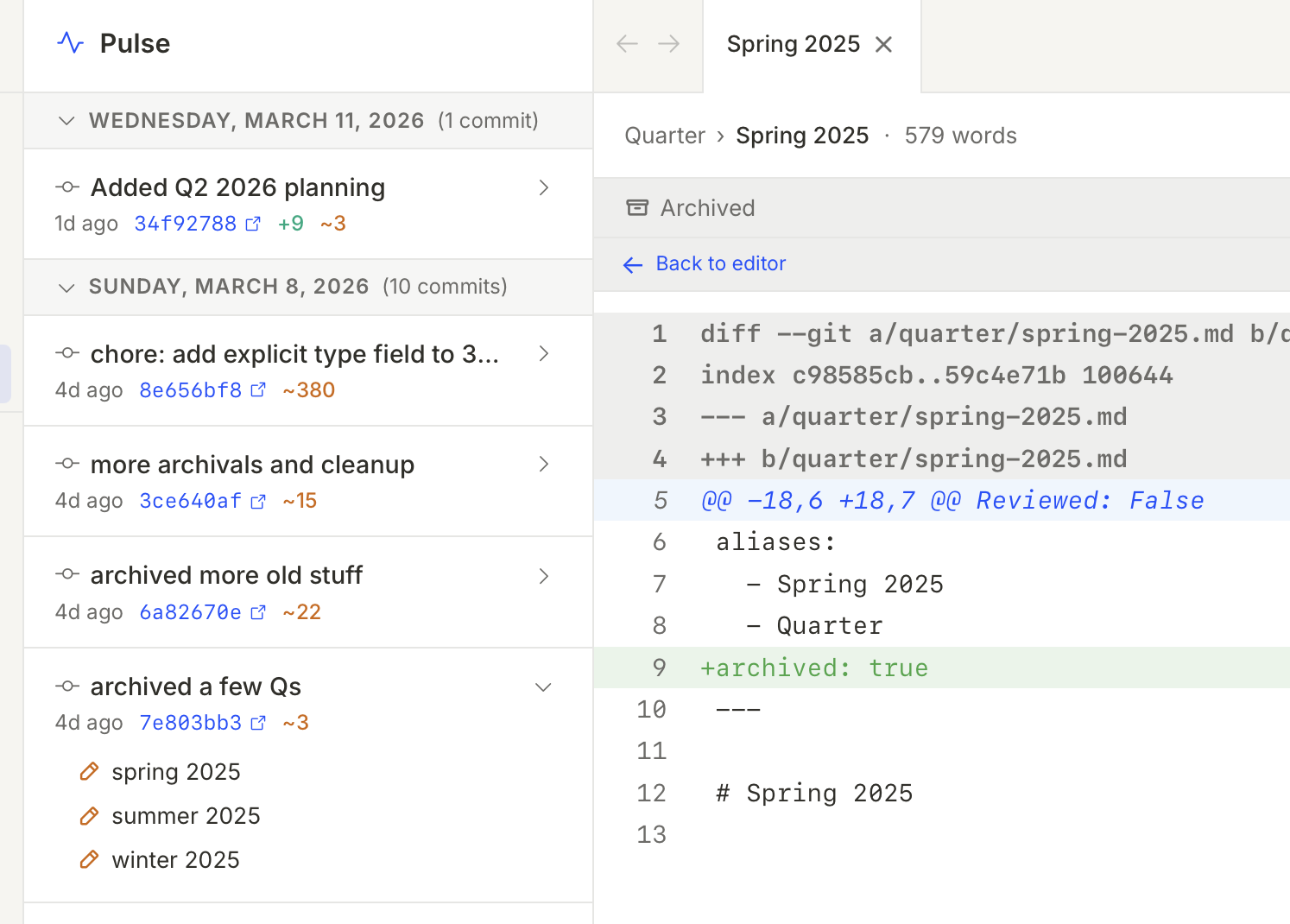
Task: Go back using the left arrow
Action: click(627, 44)
